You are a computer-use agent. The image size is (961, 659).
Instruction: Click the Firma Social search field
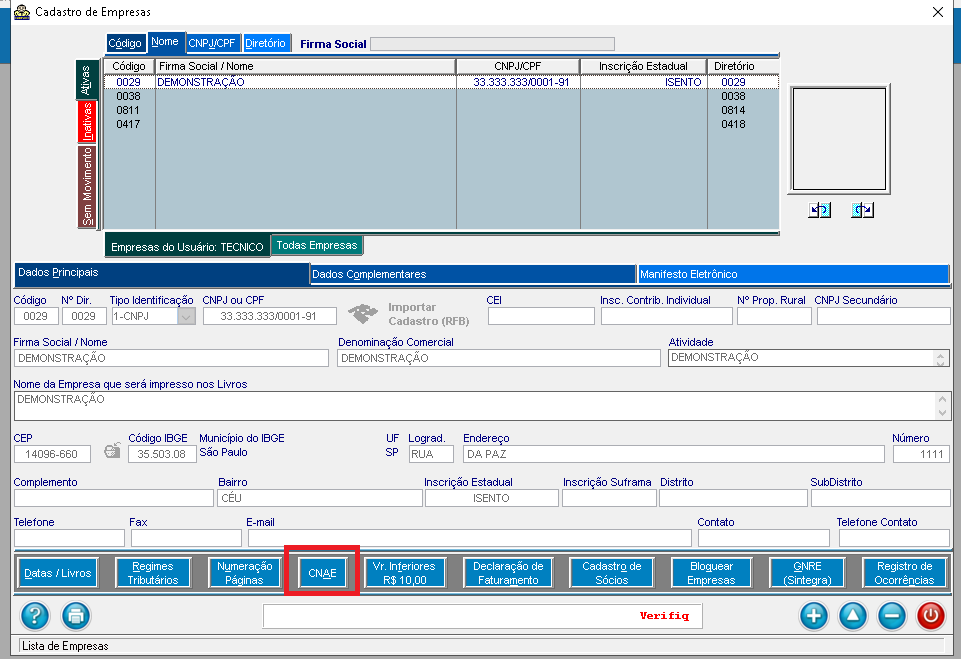tap(492, 44)
